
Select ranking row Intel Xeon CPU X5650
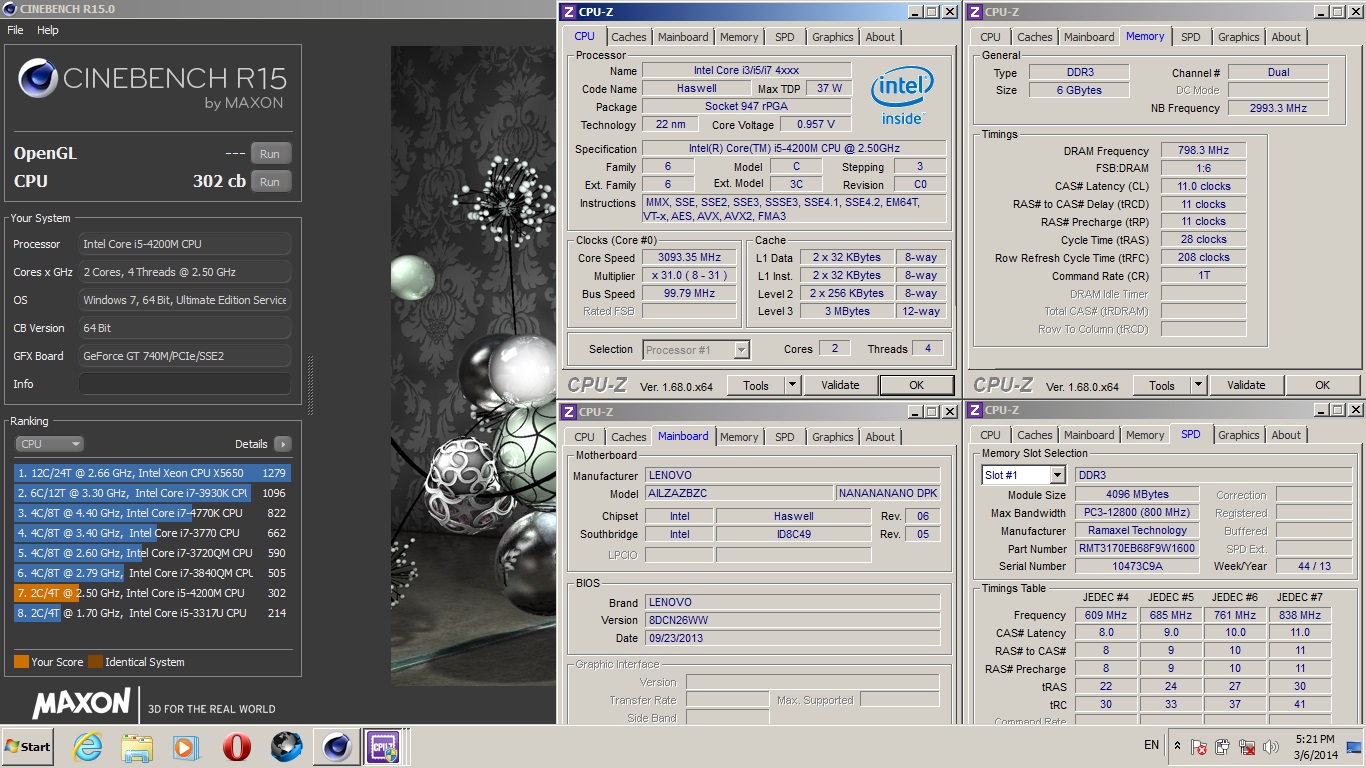tap(152, 473)
